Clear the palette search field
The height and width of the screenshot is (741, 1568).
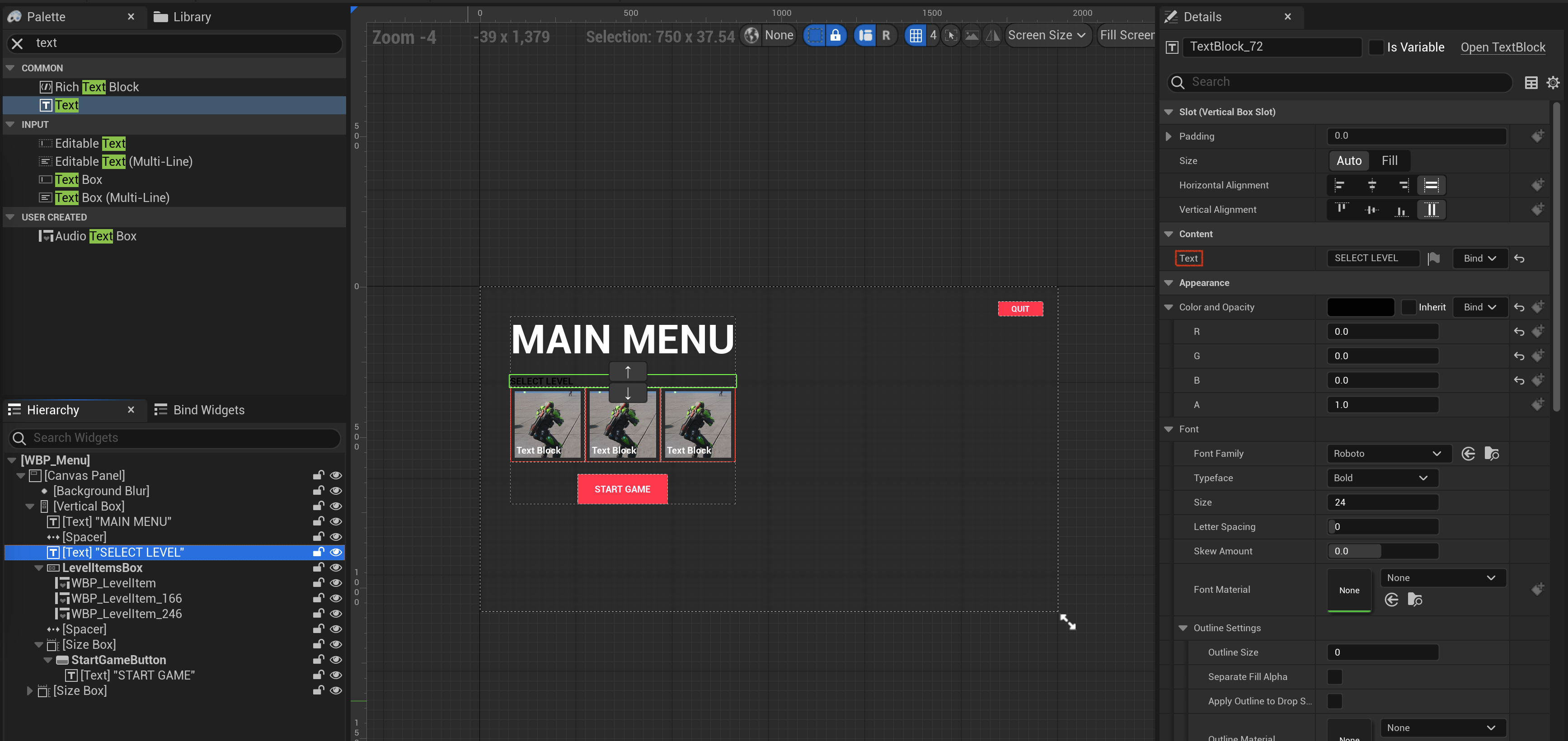coord(17,43)
